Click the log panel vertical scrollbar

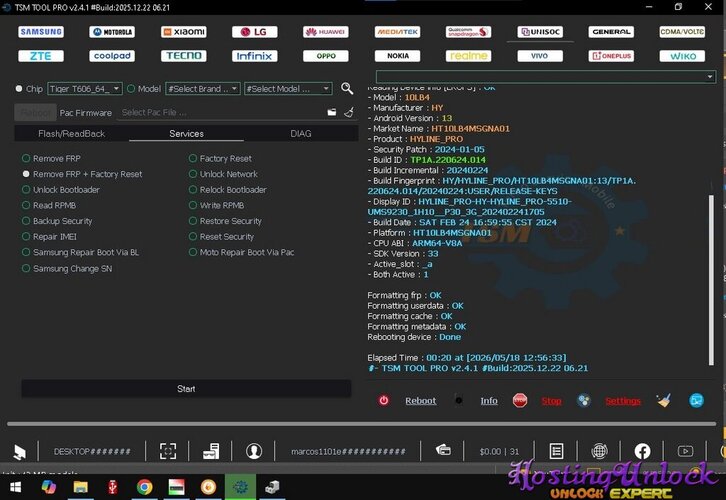click(x=712, y=280)
